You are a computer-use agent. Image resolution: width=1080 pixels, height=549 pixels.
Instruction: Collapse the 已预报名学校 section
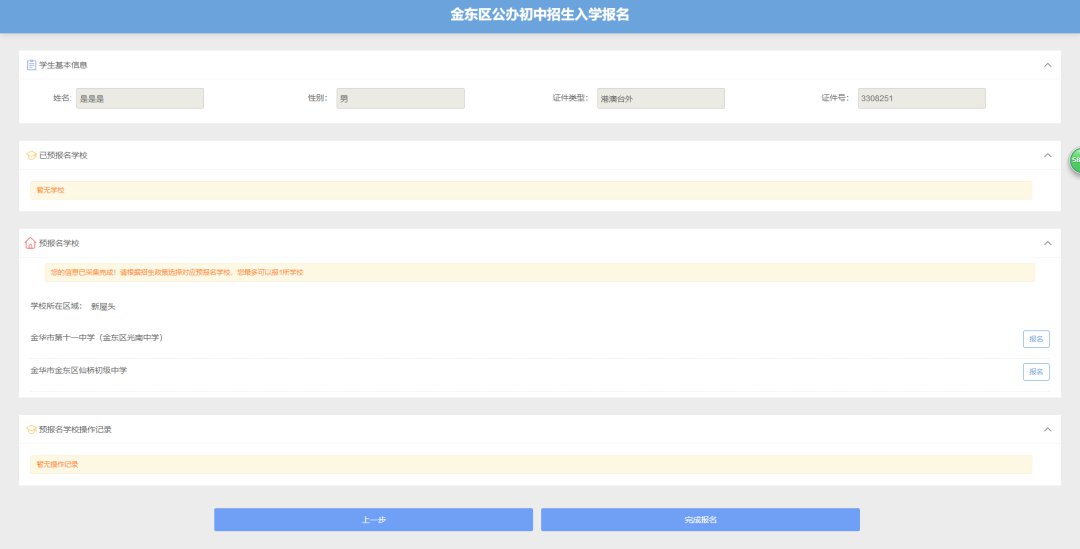click(1047, 155)
